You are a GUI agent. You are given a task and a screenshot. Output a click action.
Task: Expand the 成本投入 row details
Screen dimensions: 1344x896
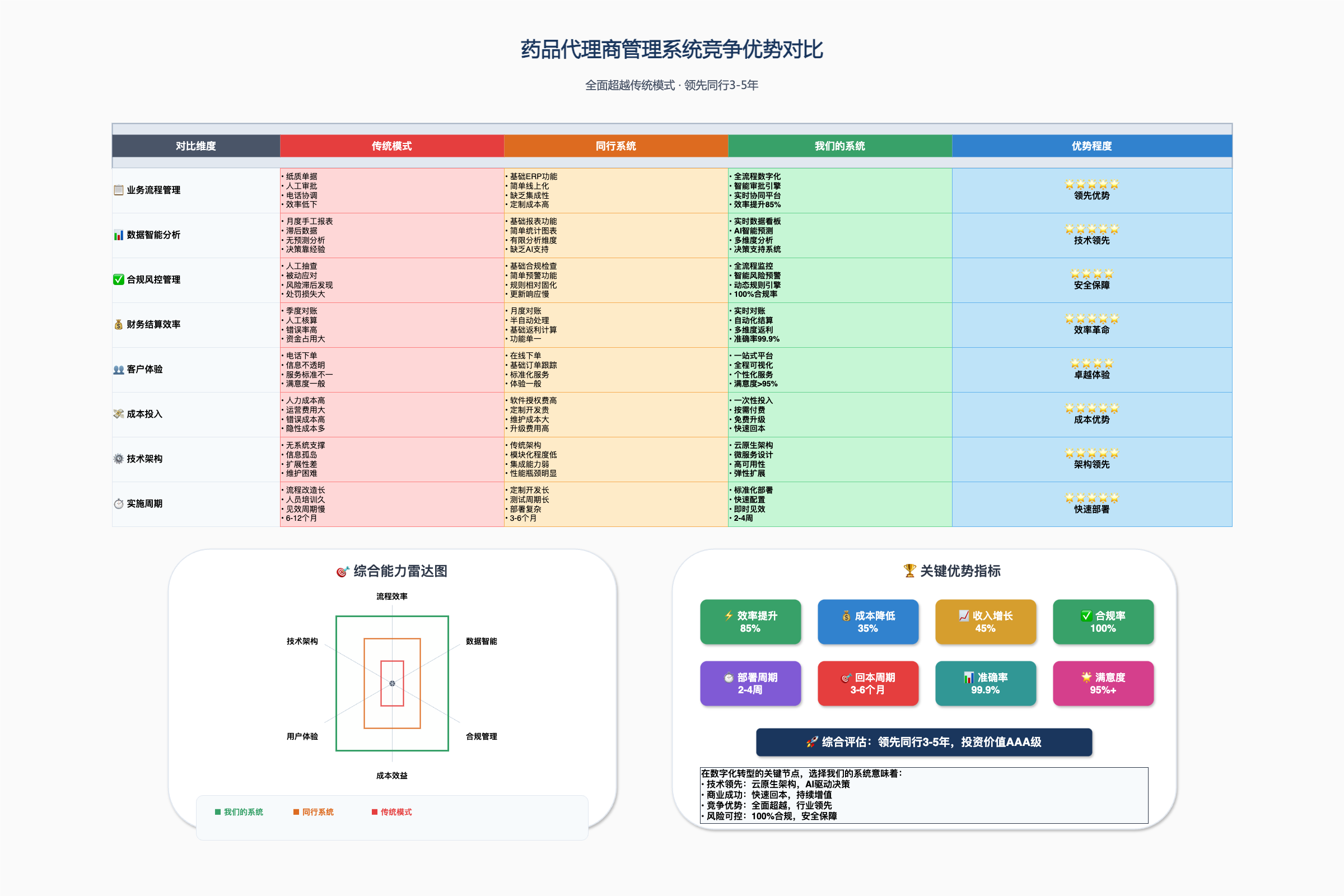tap(144, 414)
